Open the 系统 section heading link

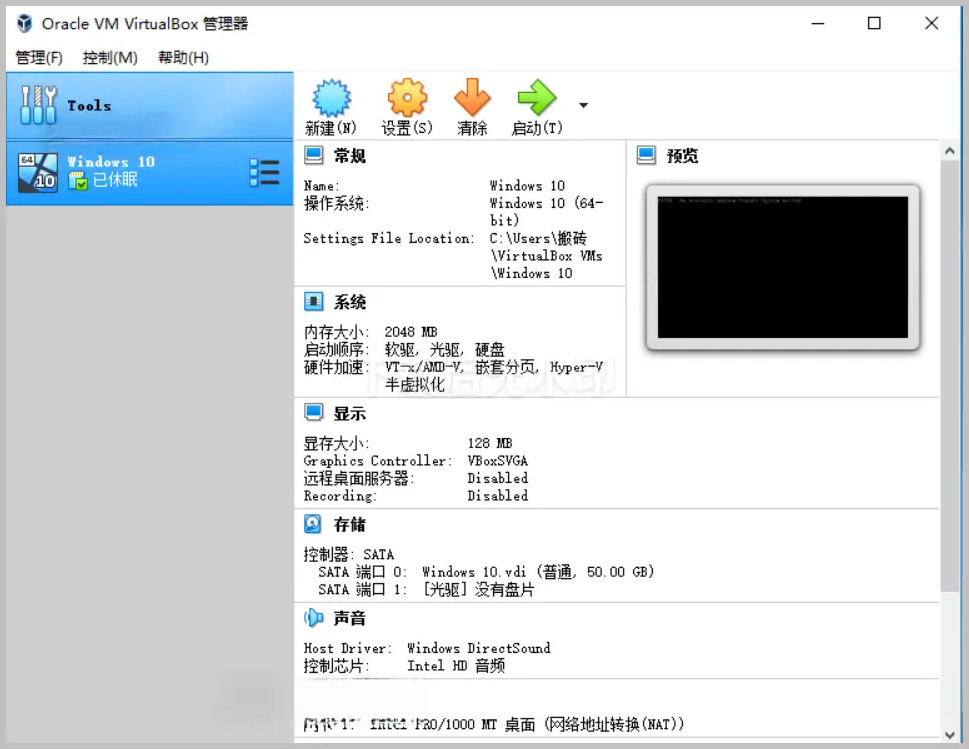pyautogui.click(x=350, y=302)
